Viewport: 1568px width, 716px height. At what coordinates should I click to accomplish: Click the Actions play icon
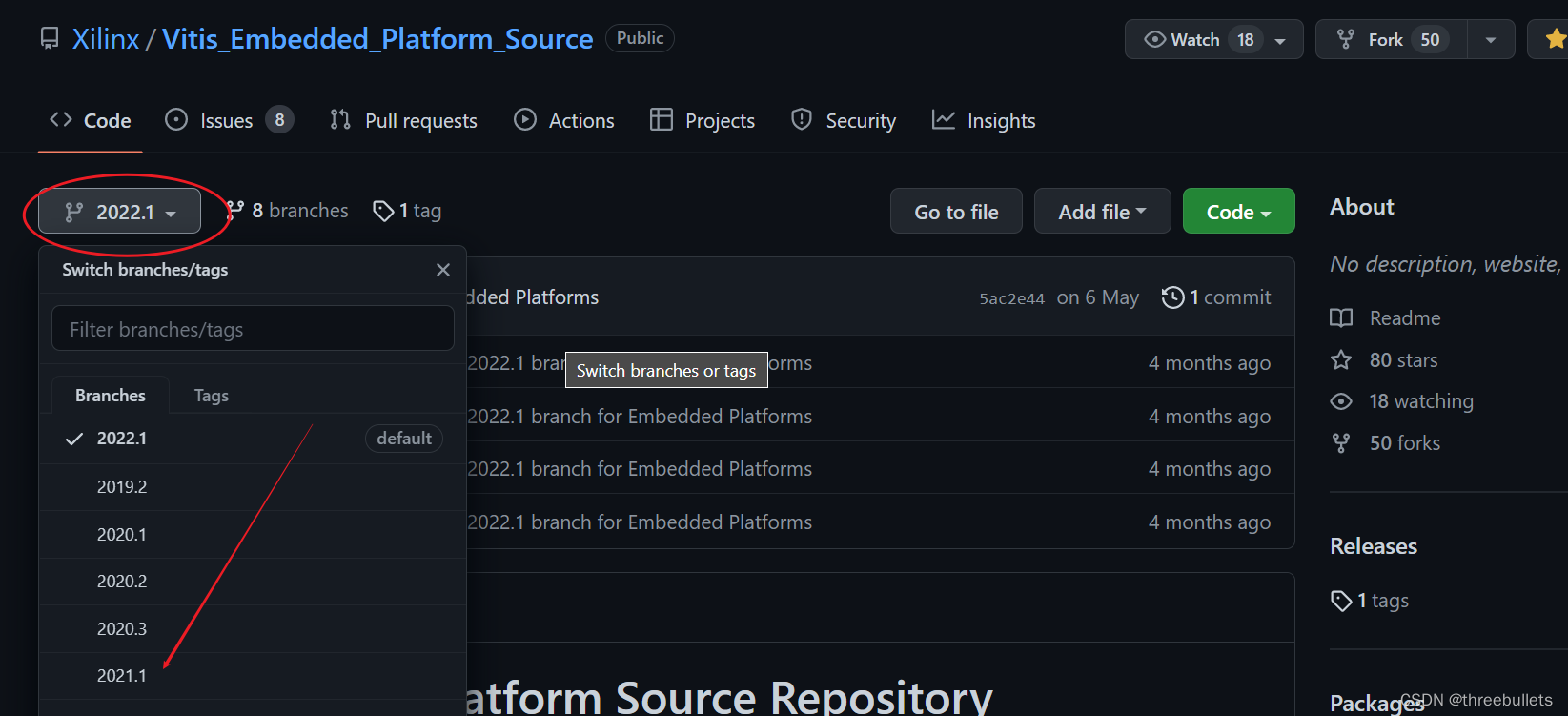coord(525,119)
